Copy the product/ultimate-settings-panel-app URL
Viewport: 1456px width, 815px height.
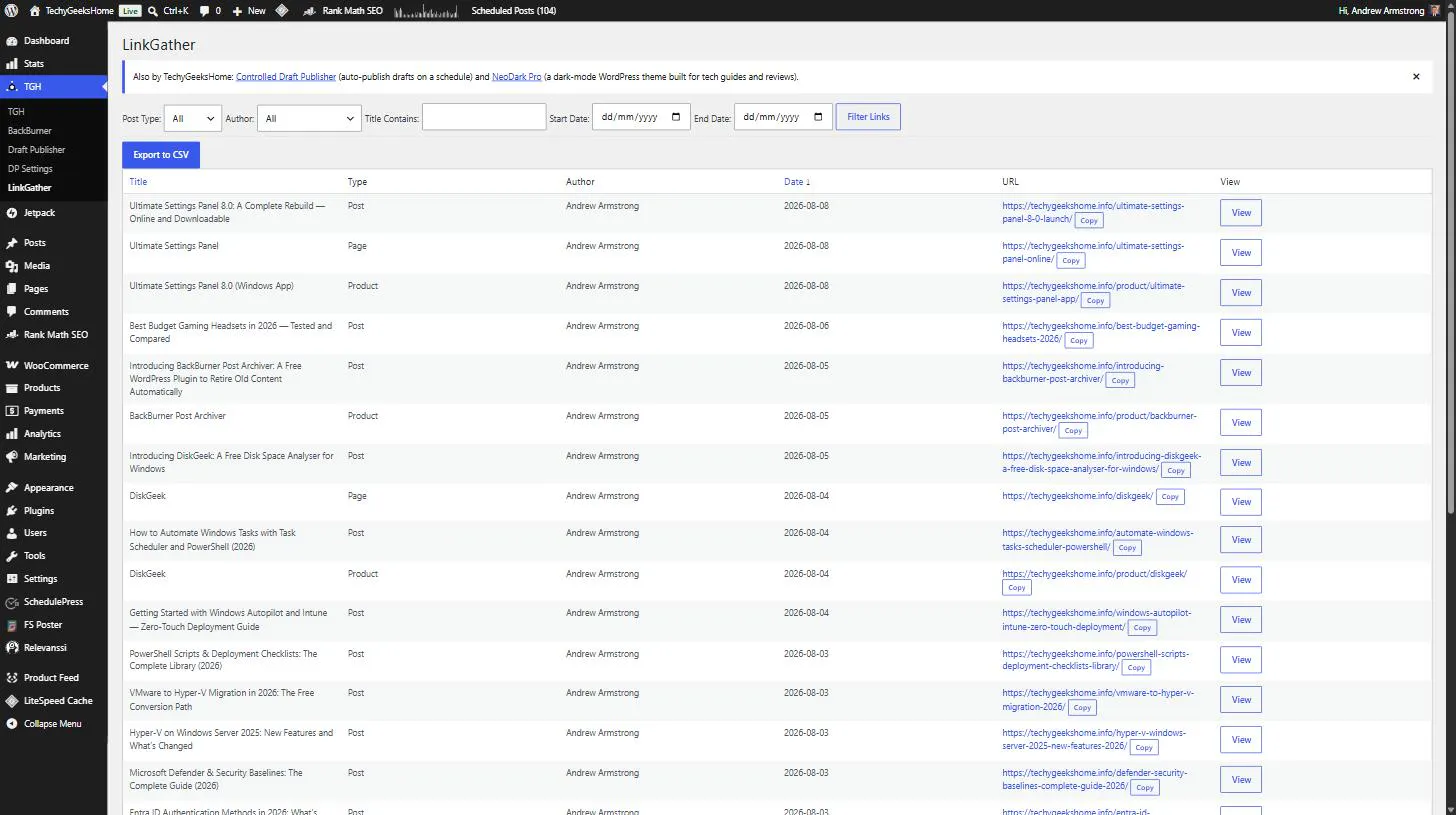pos(1096,300)
